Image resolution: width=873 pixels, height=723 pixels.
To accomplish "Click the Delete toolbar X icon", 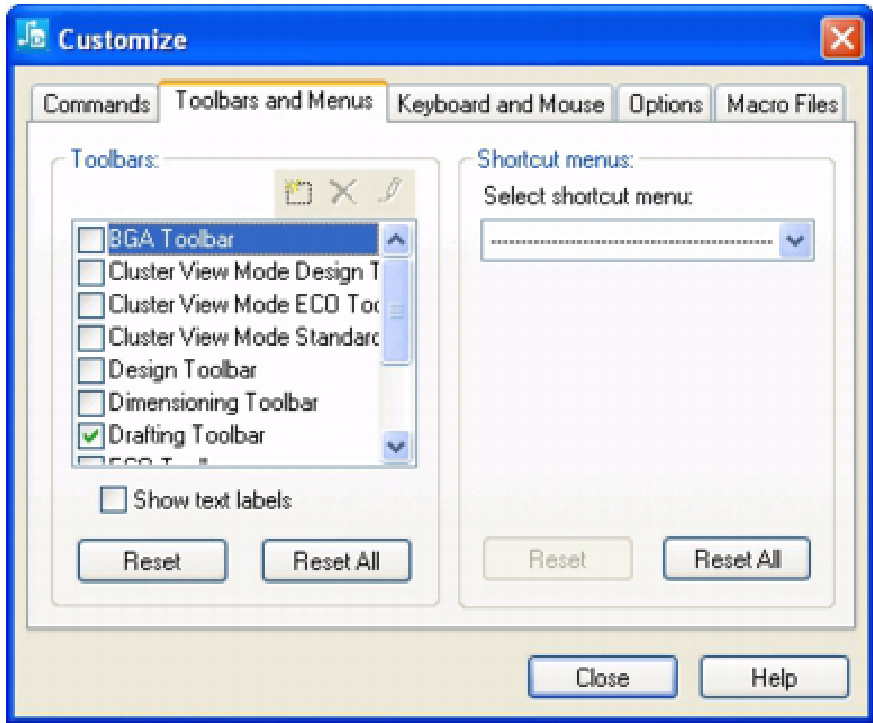I will click(343, 194).
